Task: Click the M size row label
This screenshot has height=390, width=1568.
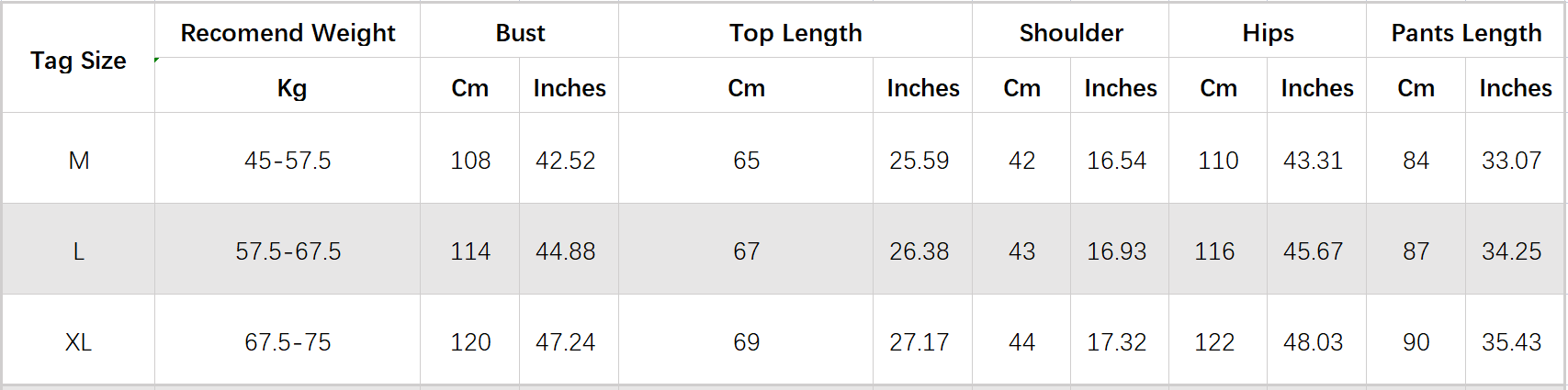Action: (x=79, y=161)
